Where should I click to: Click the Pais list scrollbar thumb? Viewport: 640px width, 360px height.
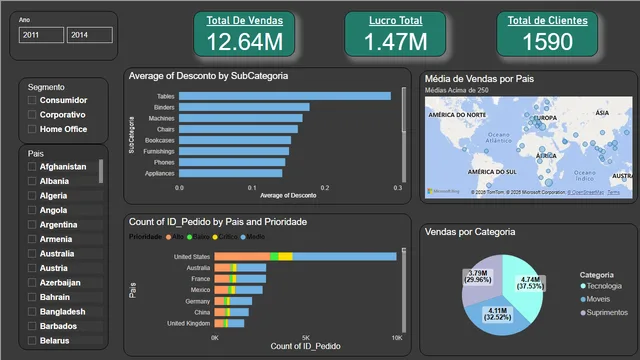coord(101,171)
